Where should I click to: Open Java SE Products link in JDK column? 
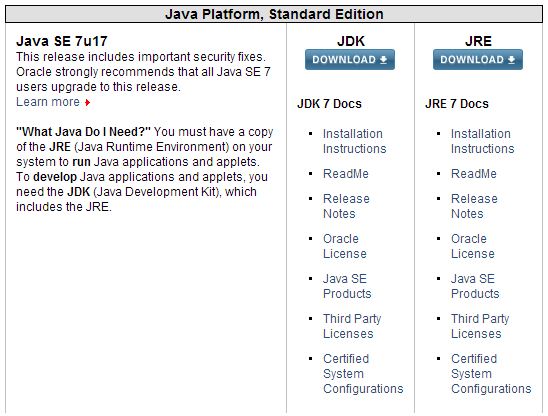pos(347,286)
